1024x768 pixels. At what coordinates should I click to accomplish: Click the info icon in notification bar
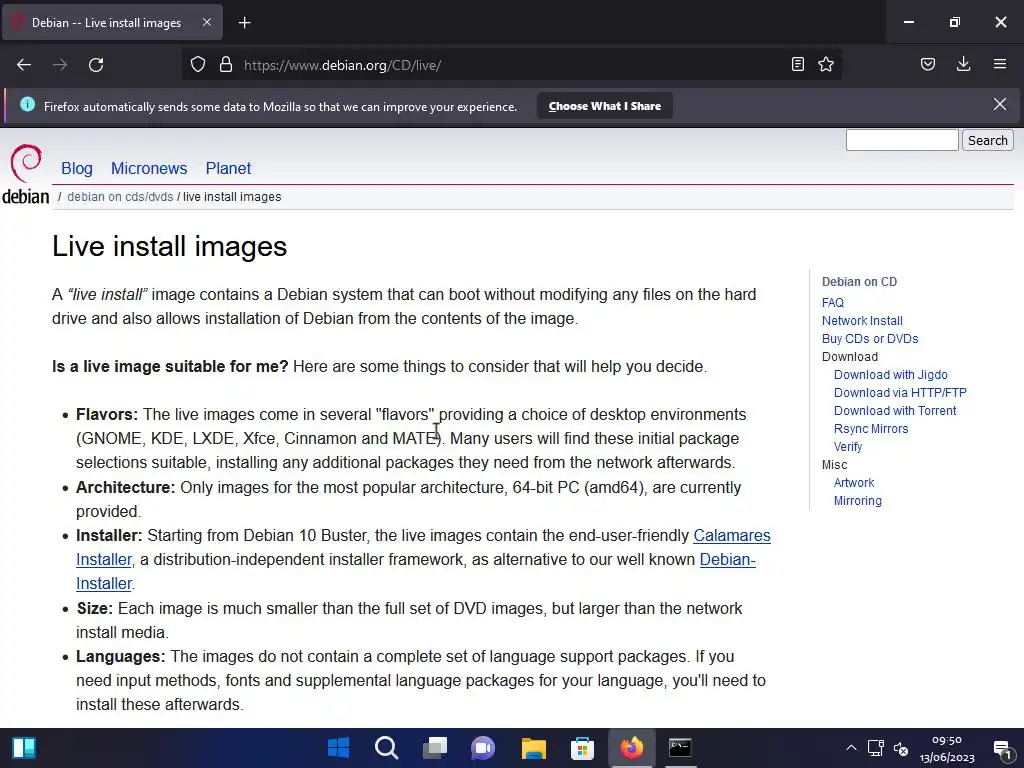coord(27,104)
